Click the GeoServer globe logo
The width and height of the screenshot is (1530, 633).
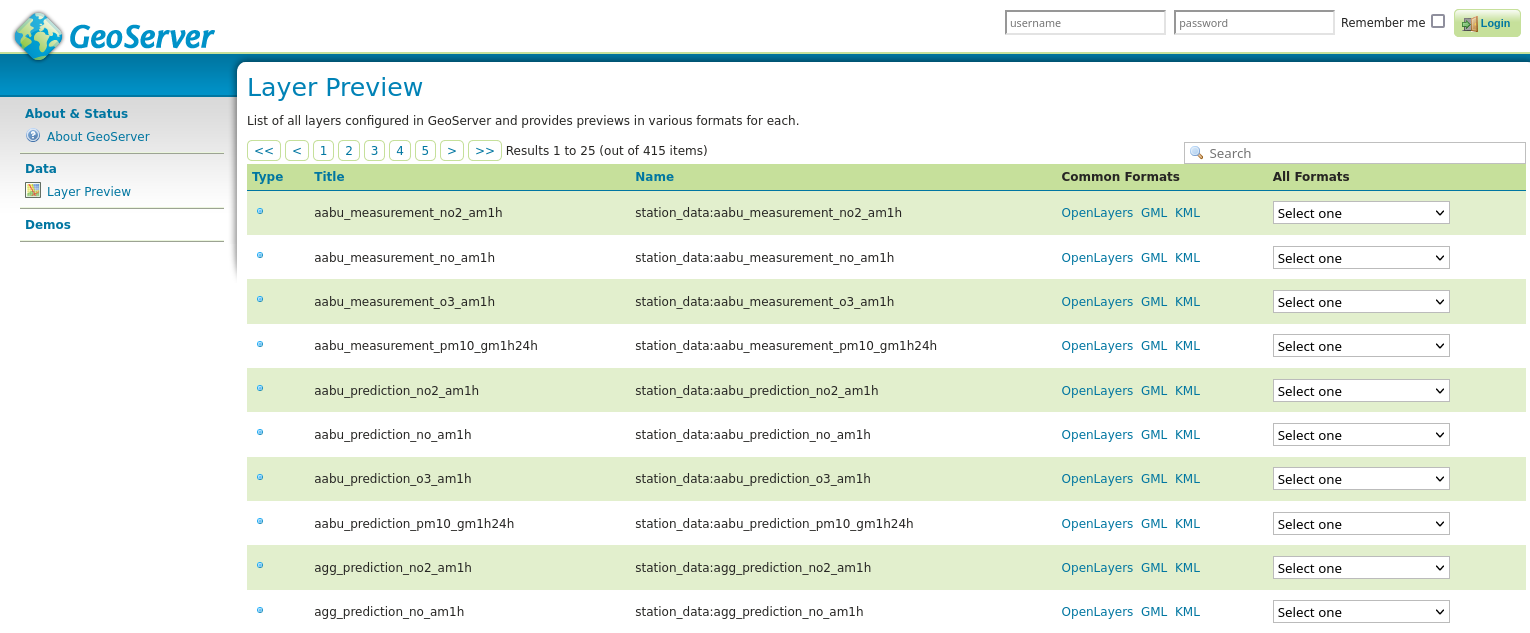coord(38,35)
